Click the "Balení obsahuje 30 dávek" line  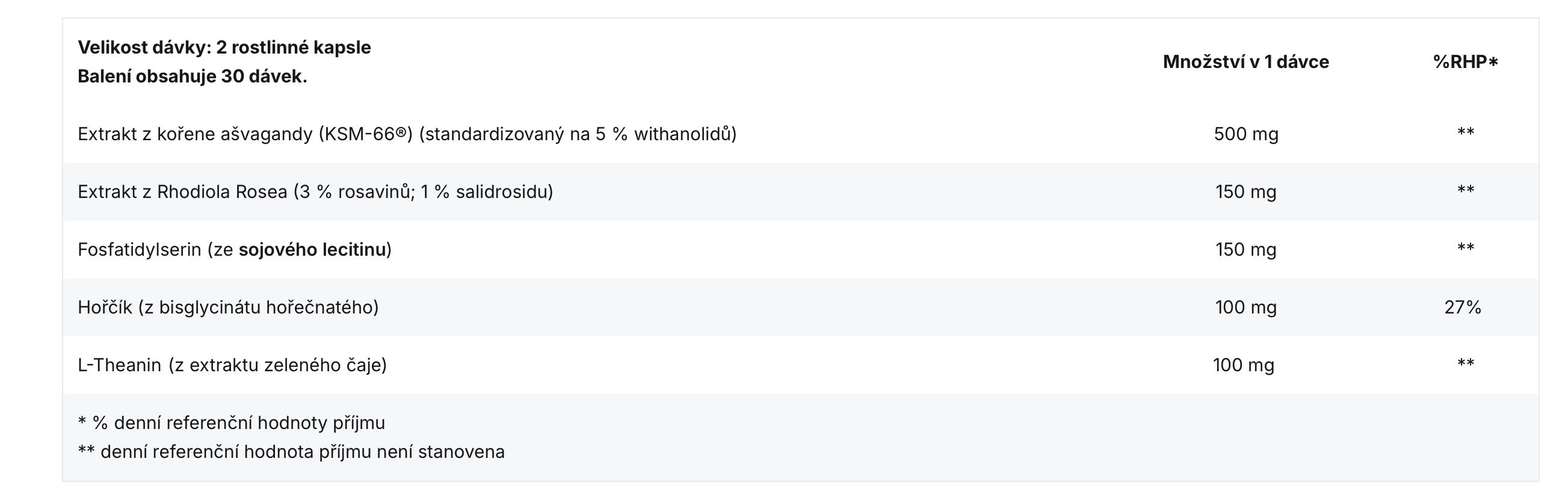193,77
